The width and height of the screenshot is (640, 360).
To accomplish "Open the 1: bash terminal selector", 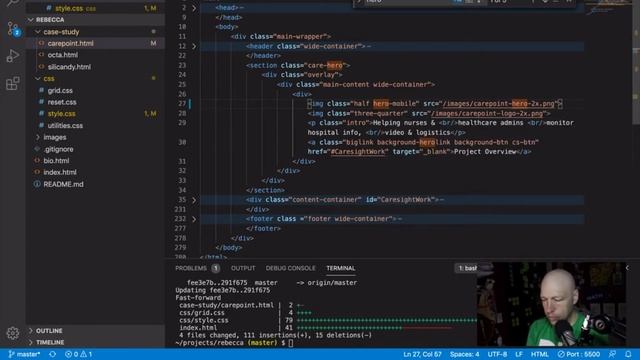I will click(x=467, y=268).
